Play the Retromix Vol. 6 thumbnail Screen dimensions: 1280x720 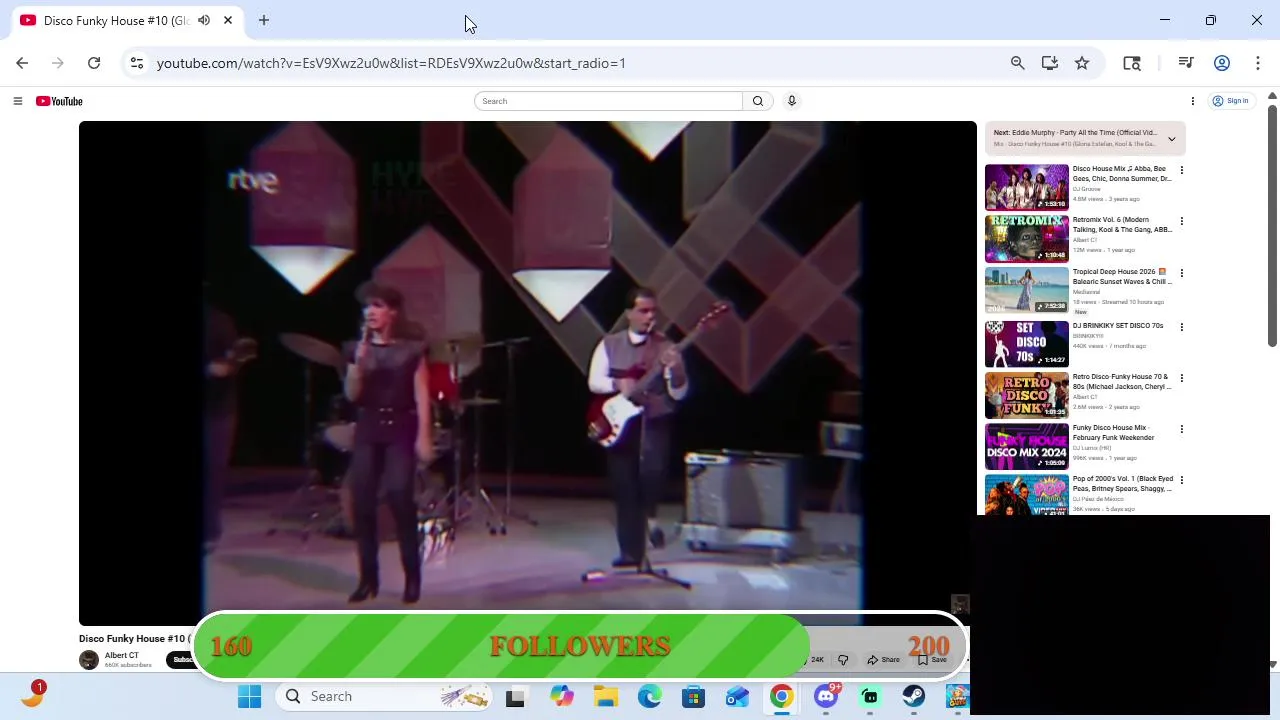pyautogui.click(x=1026, y=238)
